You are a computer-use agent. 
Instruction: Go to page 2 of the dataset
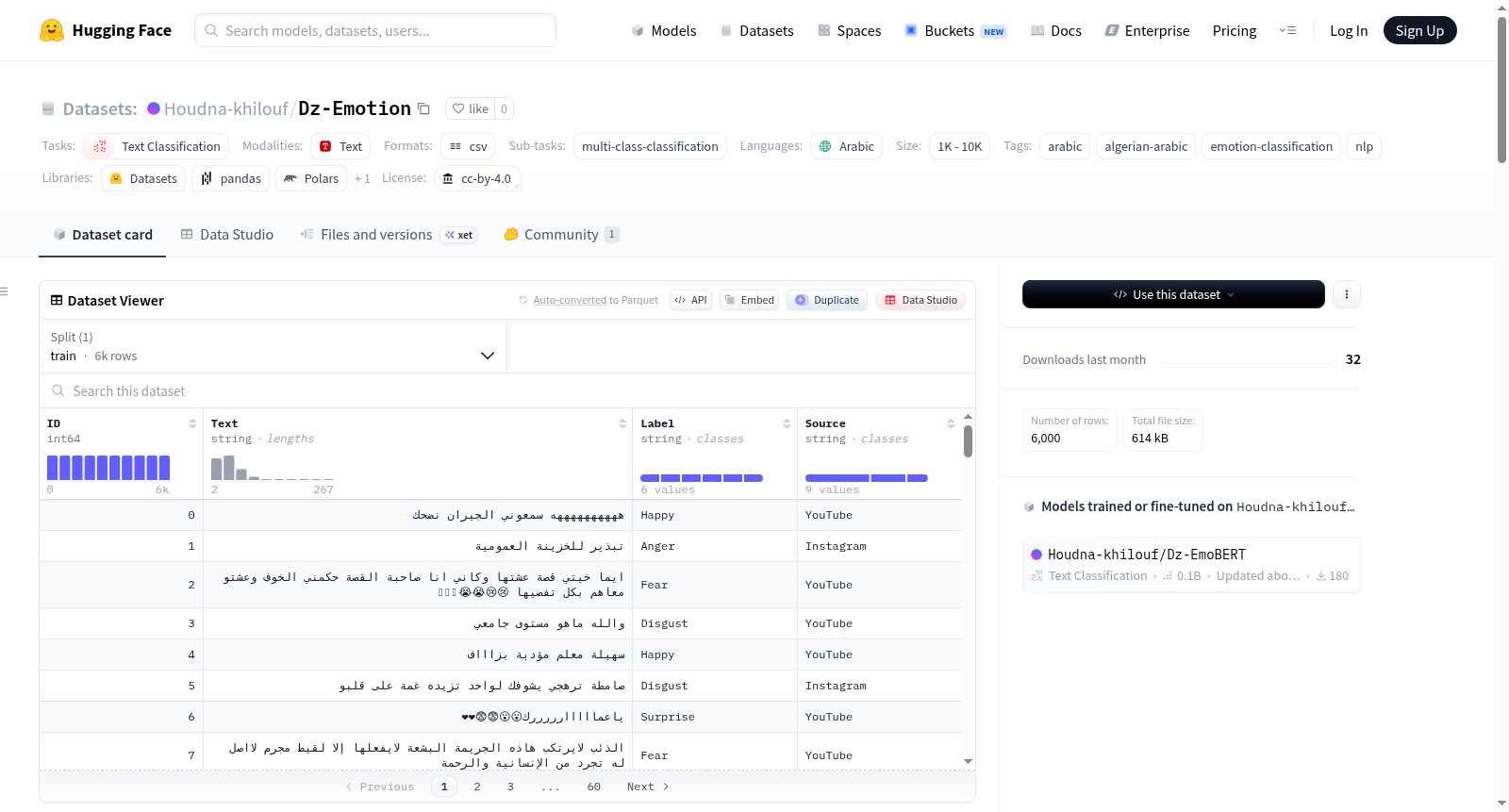[x=477, y=787]
